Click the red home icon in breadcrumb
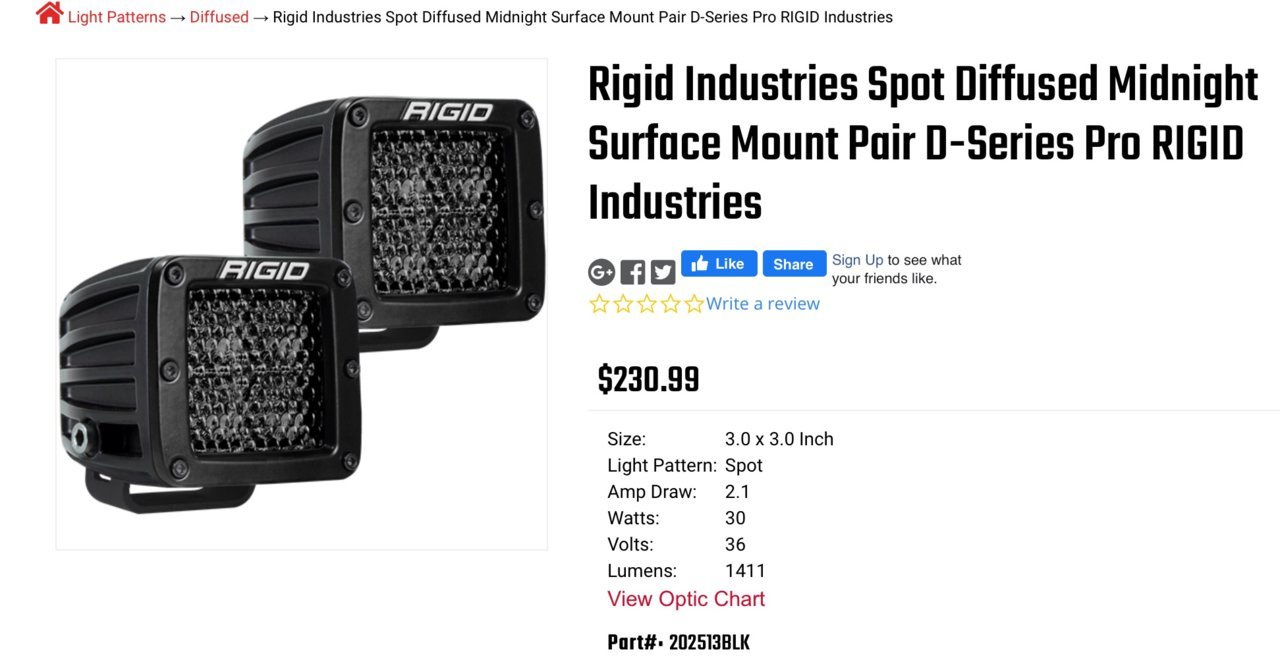Viewport: 1280px width, 660px height. pyautogui.click(x=49, y=13)
